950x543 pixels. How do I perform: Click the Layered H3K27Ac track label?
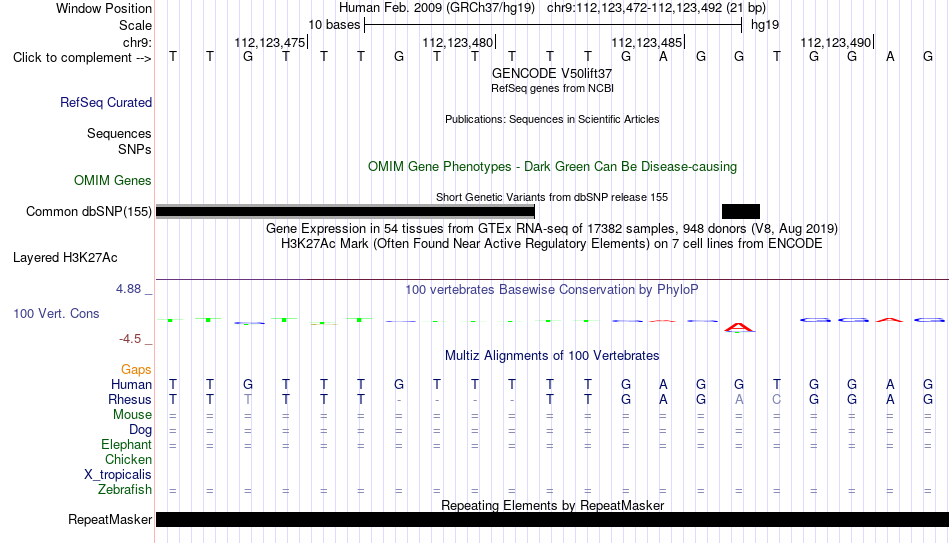(x=65, y=258)
